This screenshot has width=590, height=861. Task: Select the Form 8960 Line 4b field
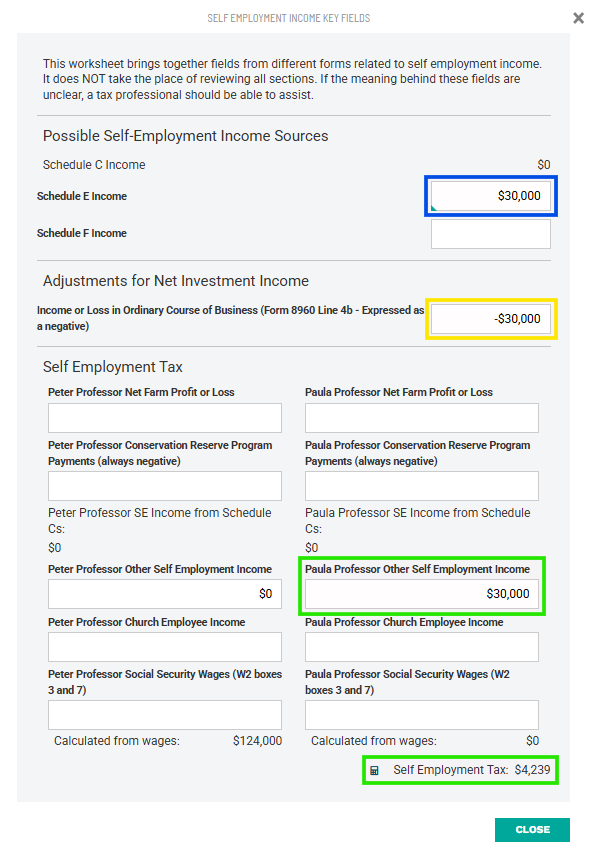click(491, 319)
